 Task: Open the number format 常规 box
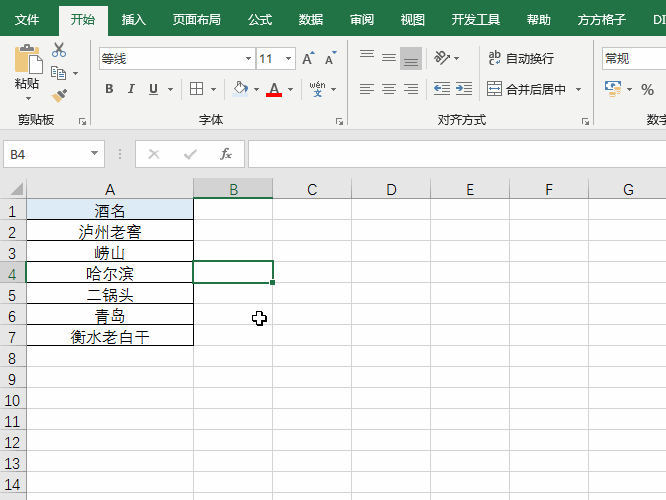click(634, 58)
